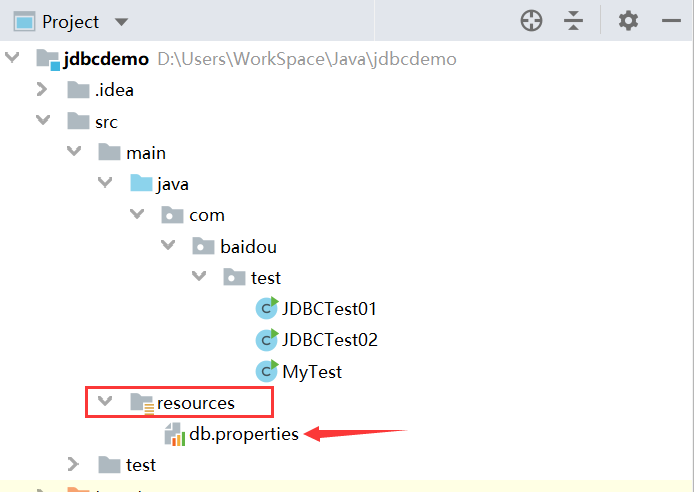Viewport: 694px width, 492px height.
Task: Click the D:\Users\WorkSpace\Java\jdbcdemo path text
Action: (x=307, y=59)
